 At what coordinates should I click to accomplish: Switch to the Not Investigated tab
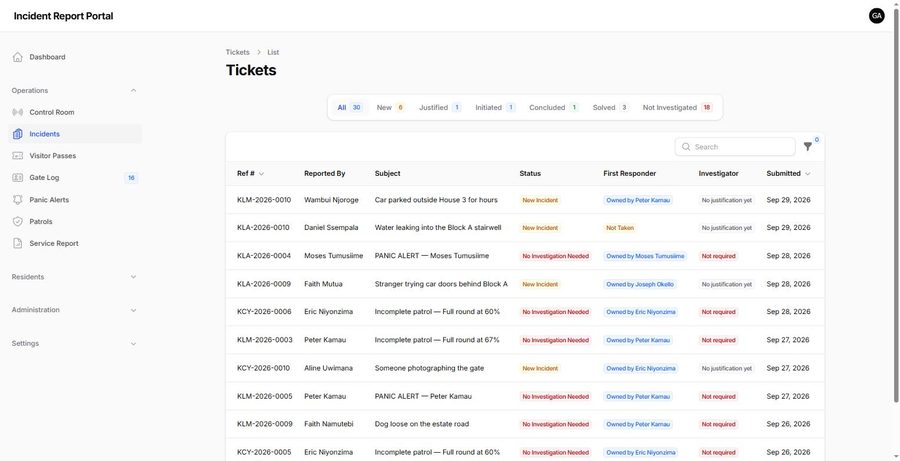[x=677, y=107]
